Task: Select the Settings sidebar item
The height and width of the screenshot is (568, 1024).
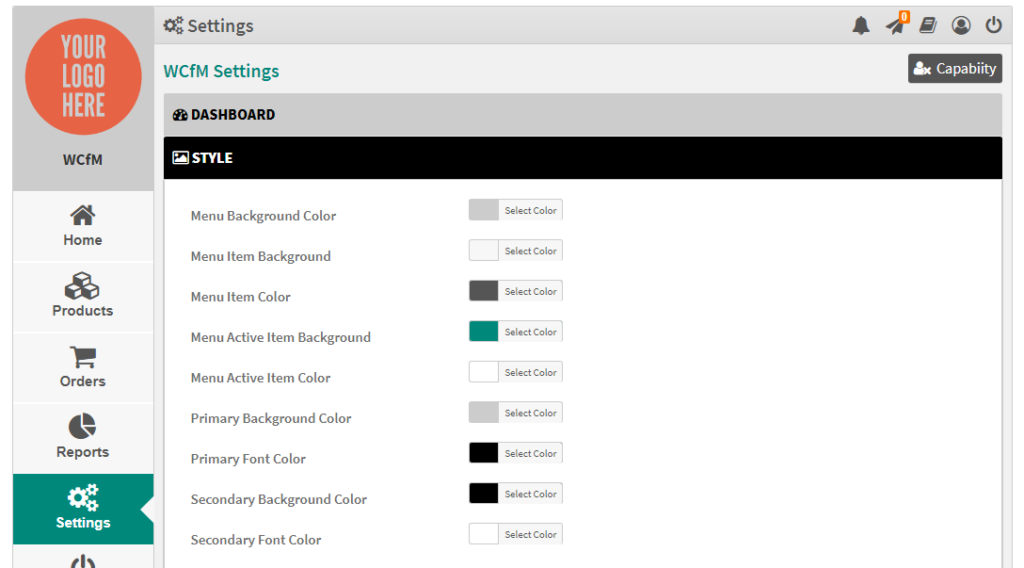Action: pyautogui.click(x=83, y=509)
